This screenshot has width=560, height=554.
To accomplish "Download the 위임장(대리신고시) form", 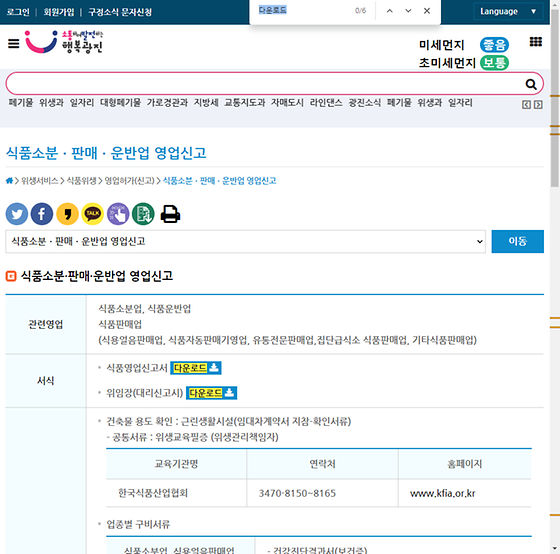I will coord(211,393).
